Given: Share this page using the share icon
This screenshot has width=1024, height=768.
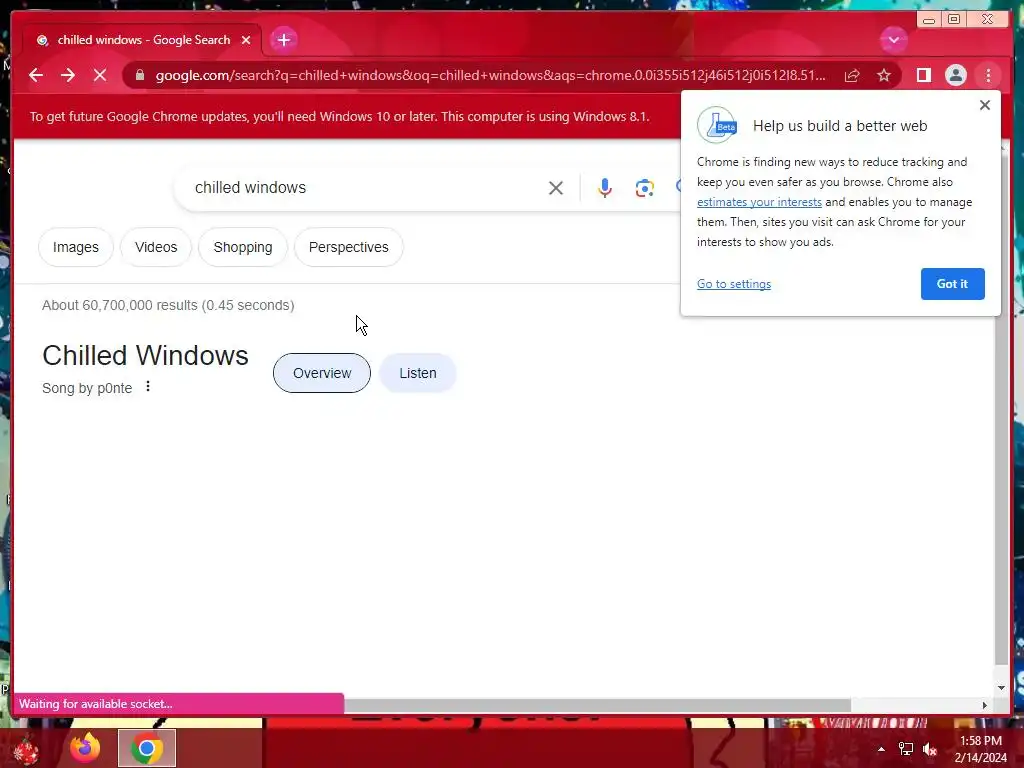Looking at the screenshot, I should (852, 76).
